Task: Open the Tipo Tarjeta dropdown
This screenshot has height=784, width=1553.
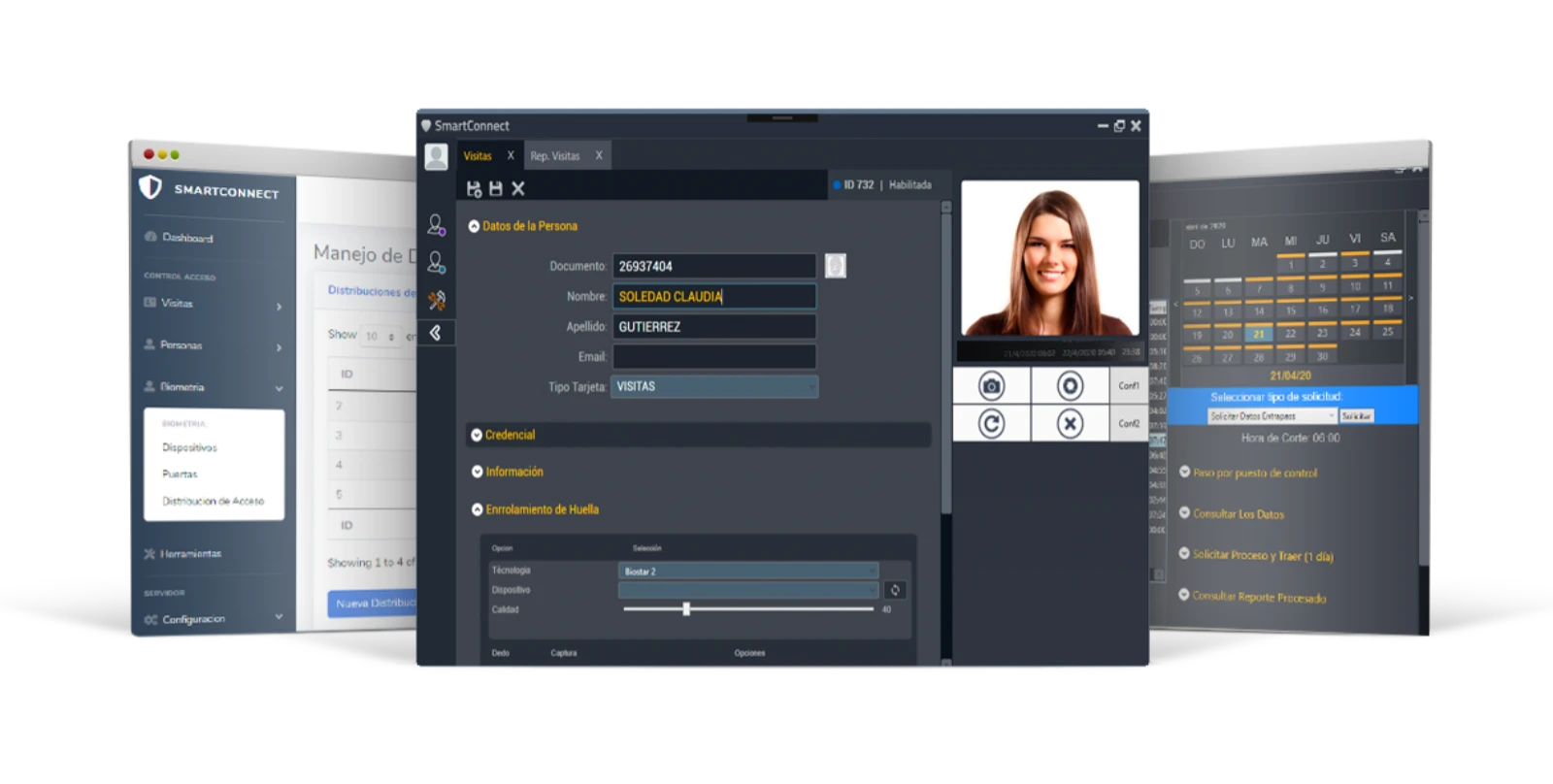Action: (x=714, y=386)
